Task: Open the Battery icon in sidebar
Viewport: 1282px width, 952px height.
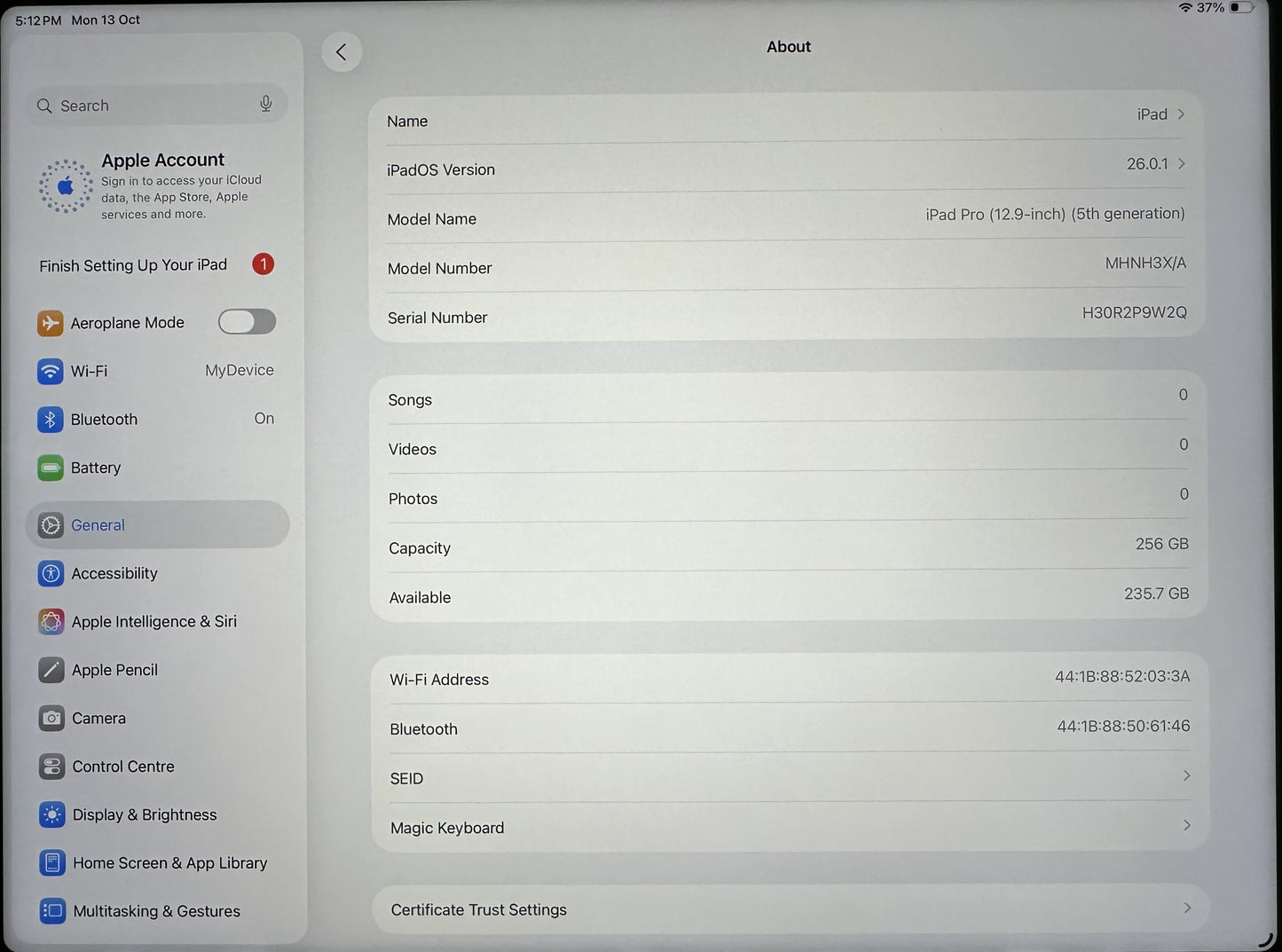Action: pyautogui.click(x=51, y=468)
